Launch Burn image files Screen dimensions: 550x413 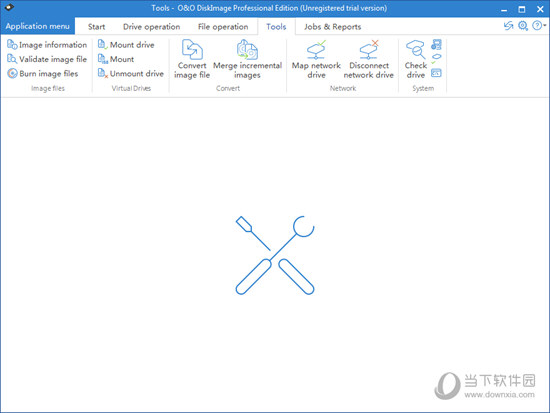[x=42, y=73]
